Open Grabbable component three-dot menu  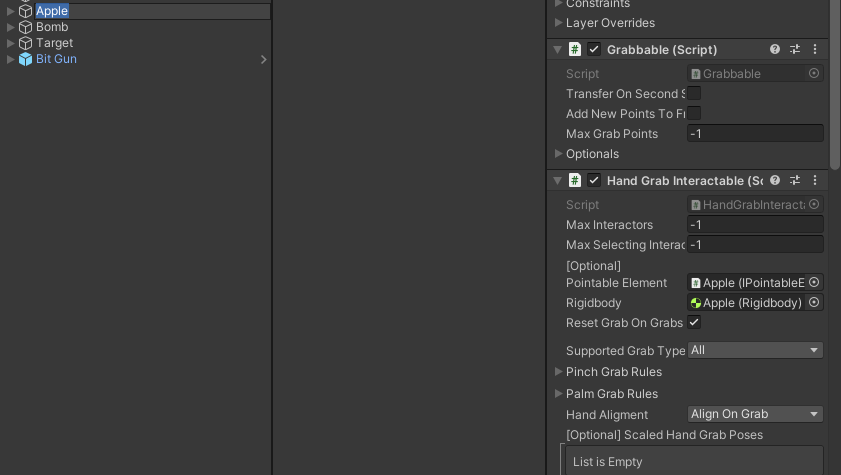point(815,49)
